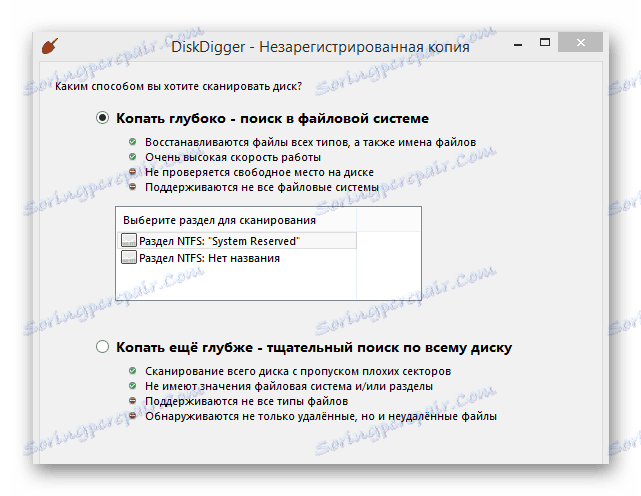Click green check icon beside "Сканирование всего диска"

click(132, 370)
